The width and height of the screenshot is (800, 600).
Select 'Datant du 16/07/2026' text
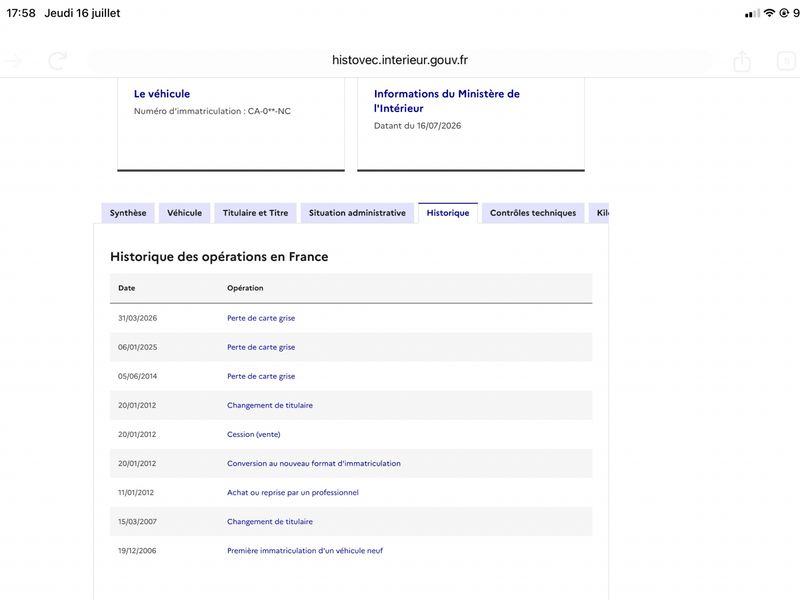417,126
